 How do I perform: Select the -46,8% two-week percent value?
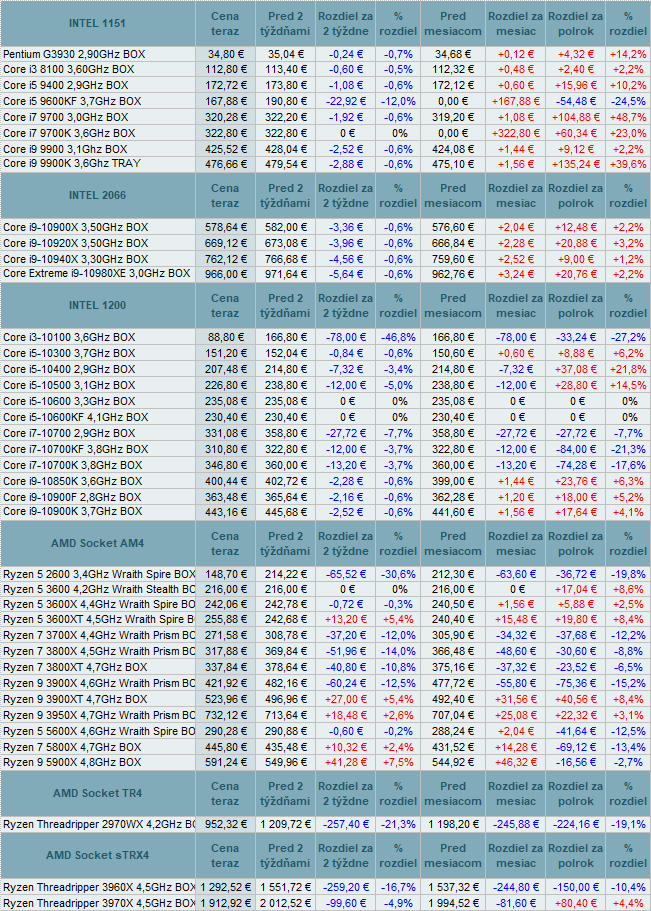click(398, 338)
